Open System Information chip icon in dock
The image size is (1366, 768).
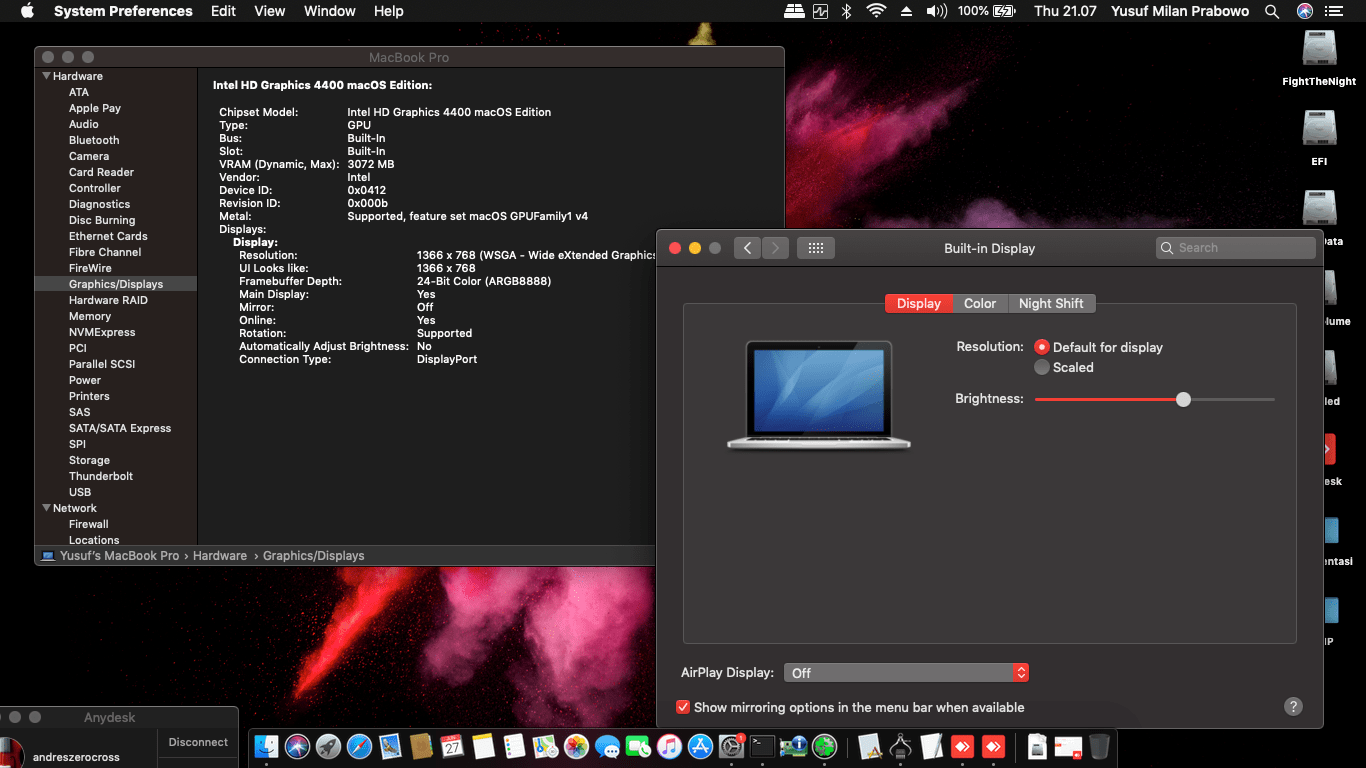[793, 746]
